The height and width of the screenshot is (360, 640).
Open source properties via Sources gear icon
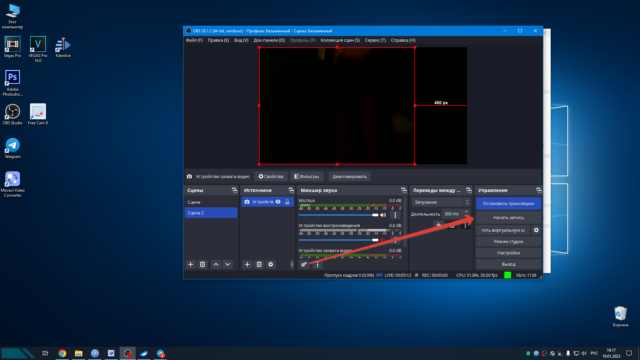click(271, 264)
